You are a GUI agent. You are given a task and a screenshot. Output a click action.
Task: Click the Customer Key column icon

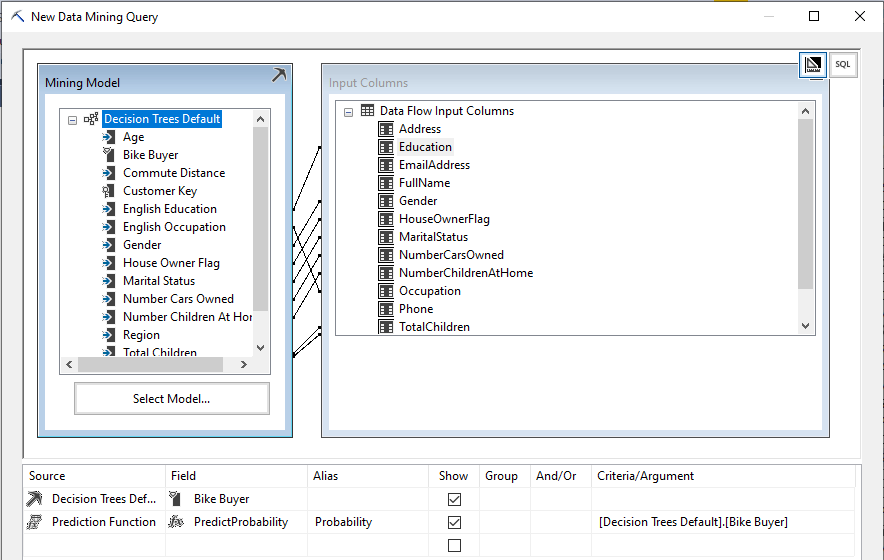109,191
